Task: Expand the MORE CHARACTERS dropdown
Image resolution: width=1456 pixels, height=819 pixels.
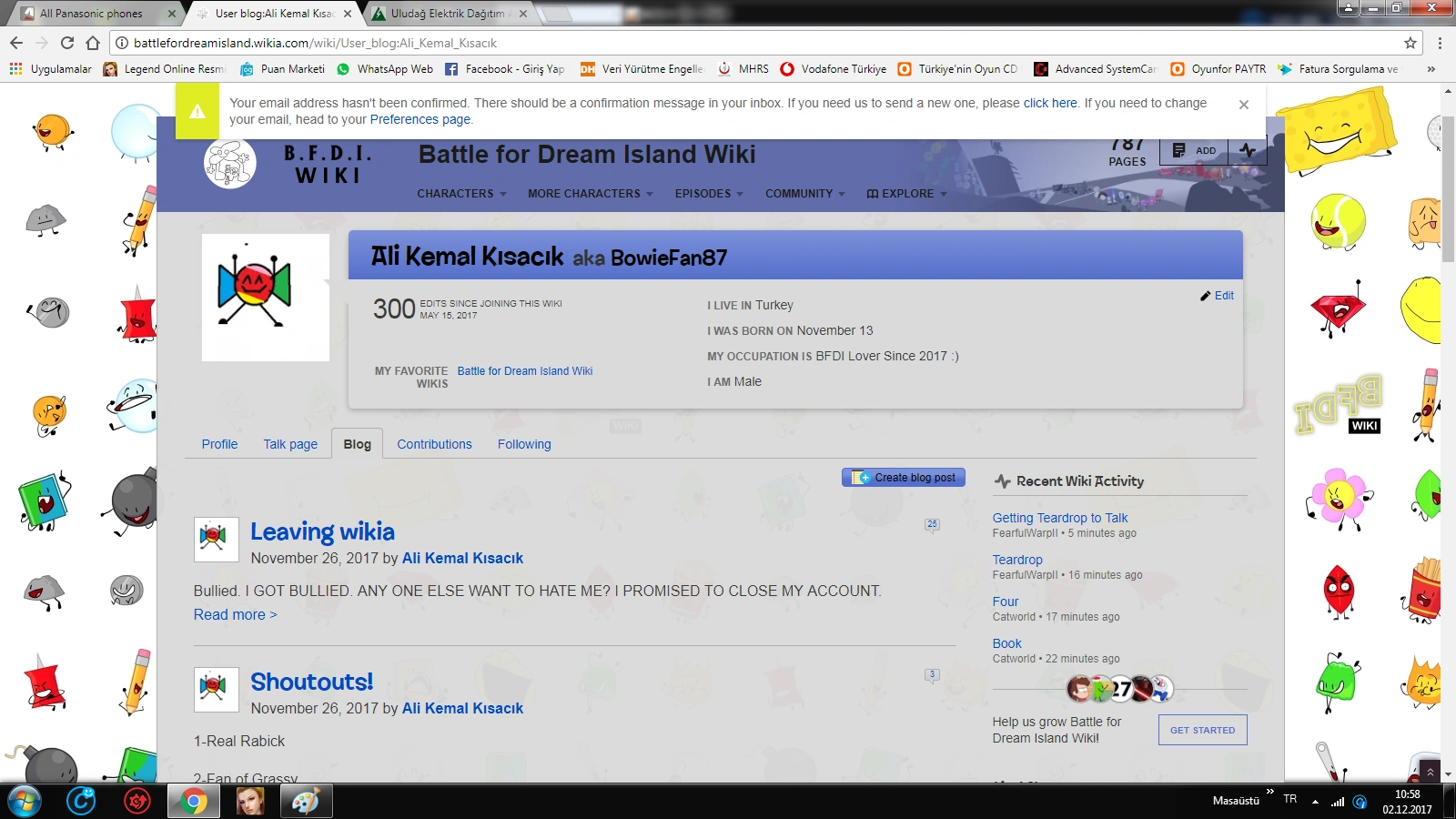Action: 591,194
